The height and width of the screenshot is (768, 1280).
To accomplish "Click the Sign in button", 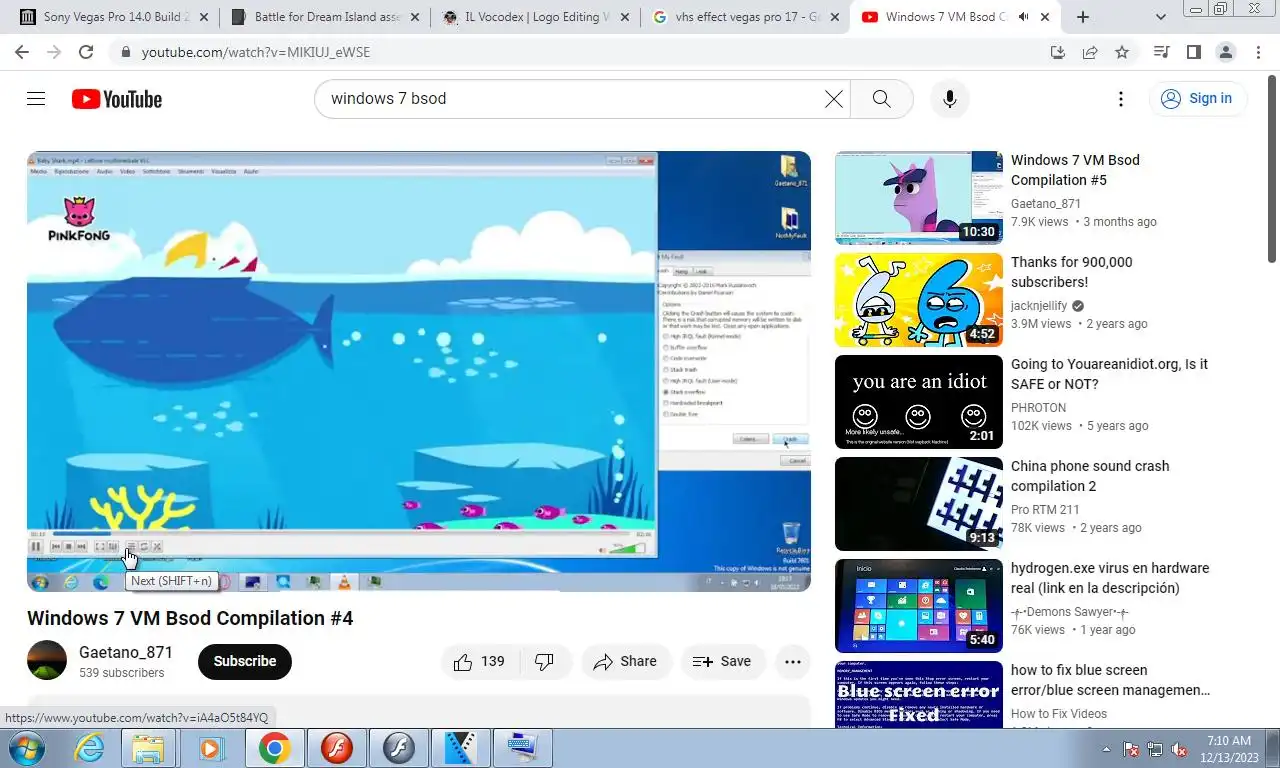I will (x=1197, y=98).
